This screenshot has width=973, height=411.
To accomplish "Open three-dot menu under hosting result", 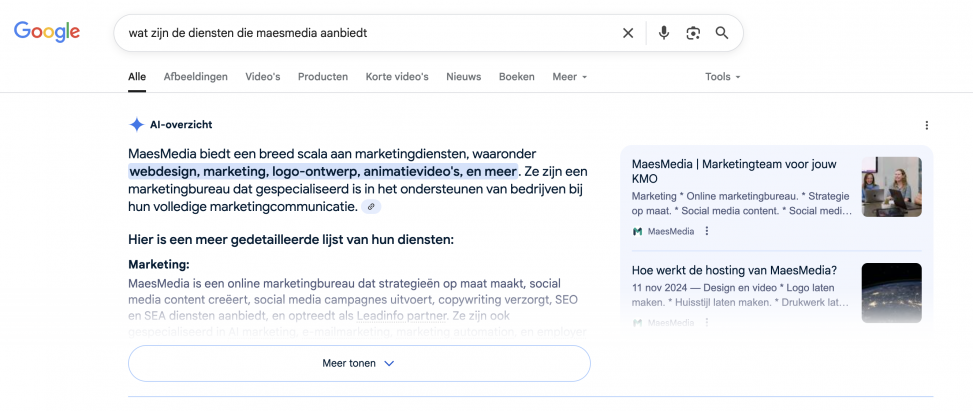I will (x=706, y=323).
